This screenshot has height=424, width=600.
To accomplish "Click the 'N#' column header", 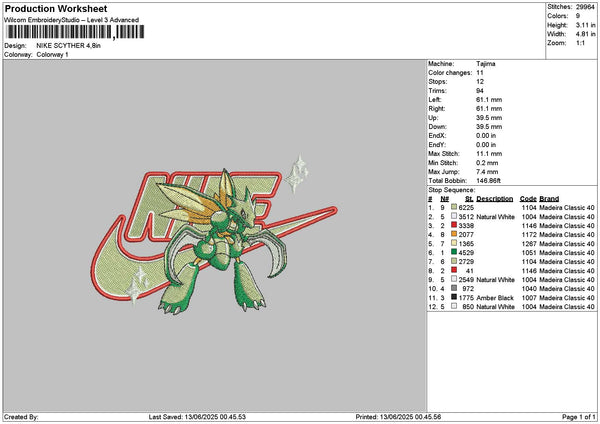I will coord(444,199).
